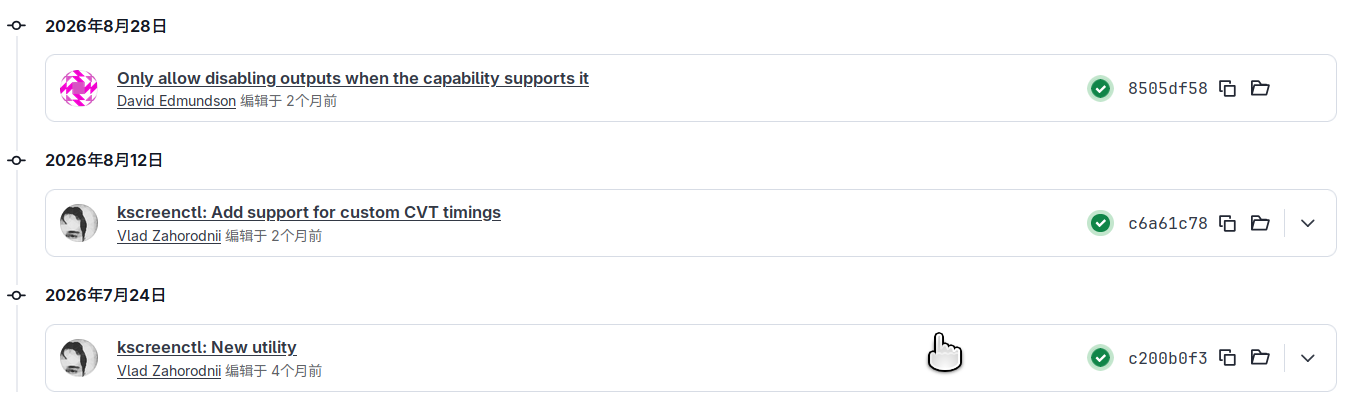The image size is (1346, 394).
Task: View pipeline status for commit c6a61c78
Action: [1100, 223]
